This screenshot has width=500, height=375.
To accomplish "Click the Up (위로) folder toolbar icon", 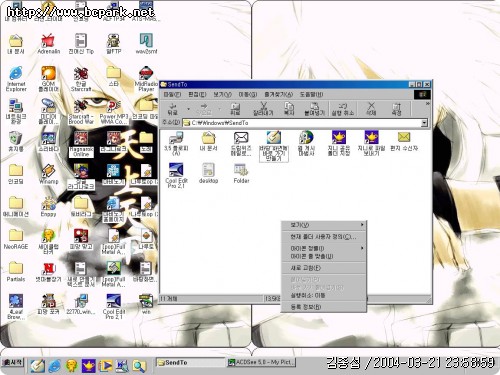I will pyautogui.click(x=235, y=109).
